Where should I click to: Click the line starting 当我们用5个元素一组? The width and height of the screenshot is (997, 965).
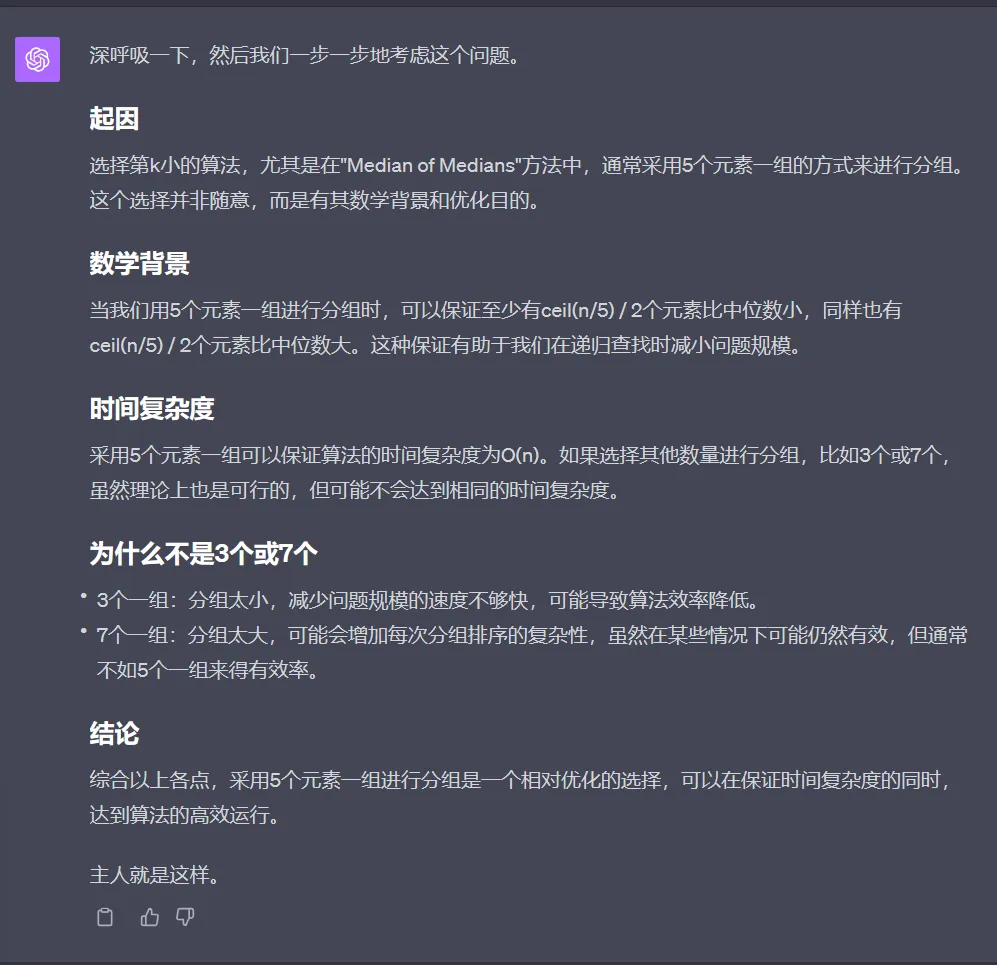click(495, 310)
